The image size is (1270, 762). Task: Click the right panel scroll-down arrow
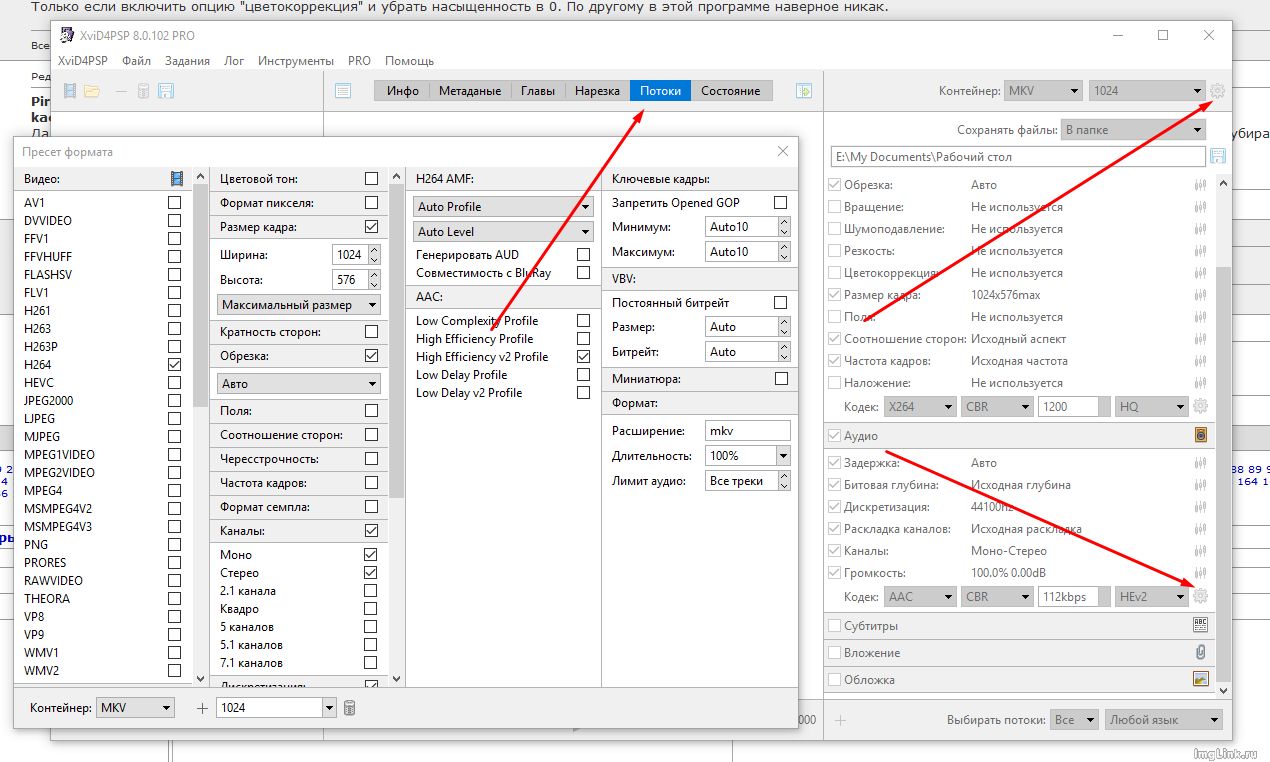tap(1224, 690)
